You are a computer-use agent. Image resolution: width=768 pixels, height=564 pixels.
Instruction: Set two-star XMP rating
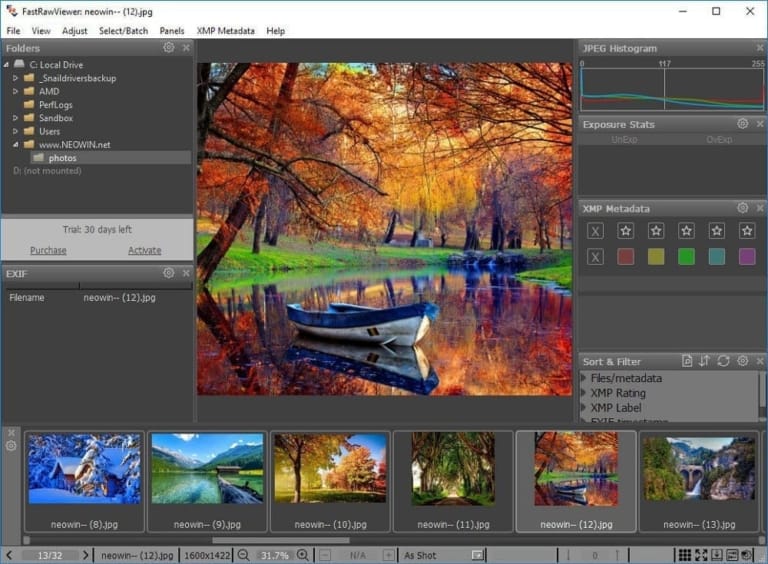pyautogui.click(x=656, y=231)
